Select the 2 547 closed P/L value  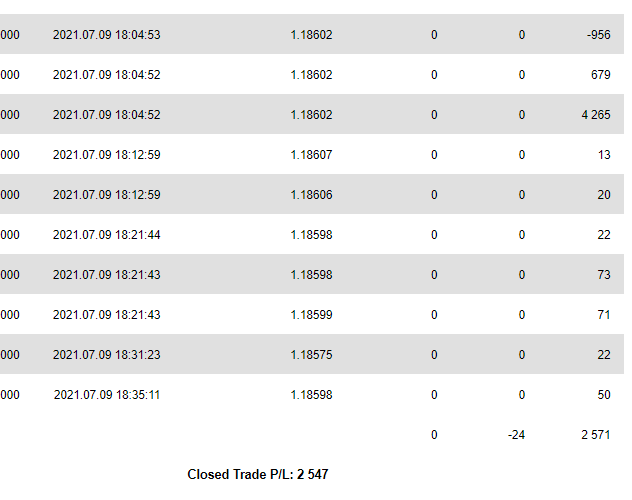[312, 475]
